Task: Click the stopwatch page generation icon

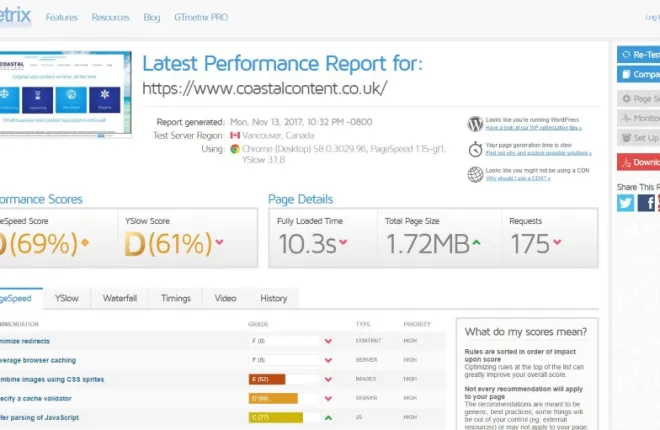Action: pos(475,149)
